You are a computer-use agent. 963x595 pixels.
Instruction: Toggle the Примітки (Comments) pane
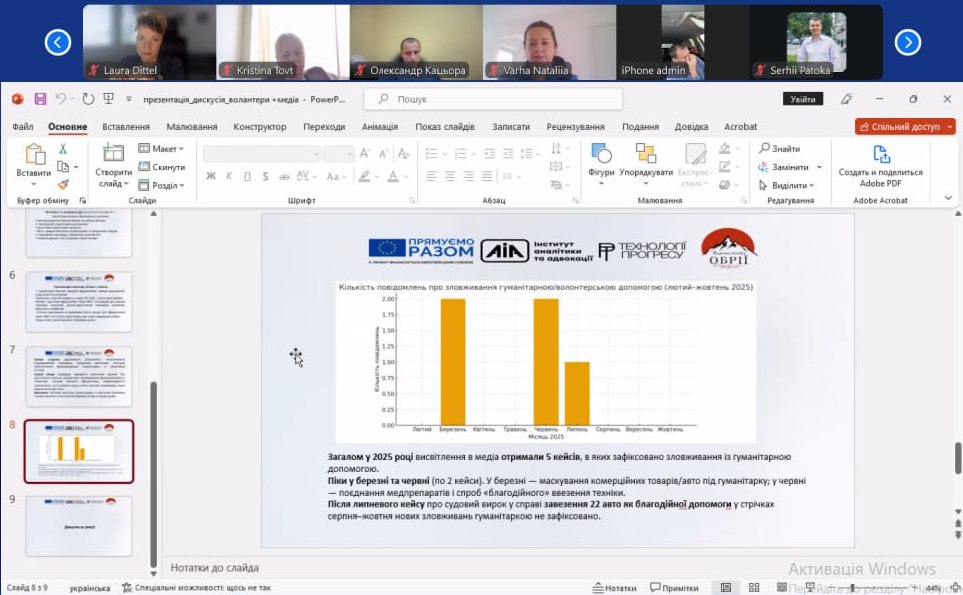pos(673,588)
